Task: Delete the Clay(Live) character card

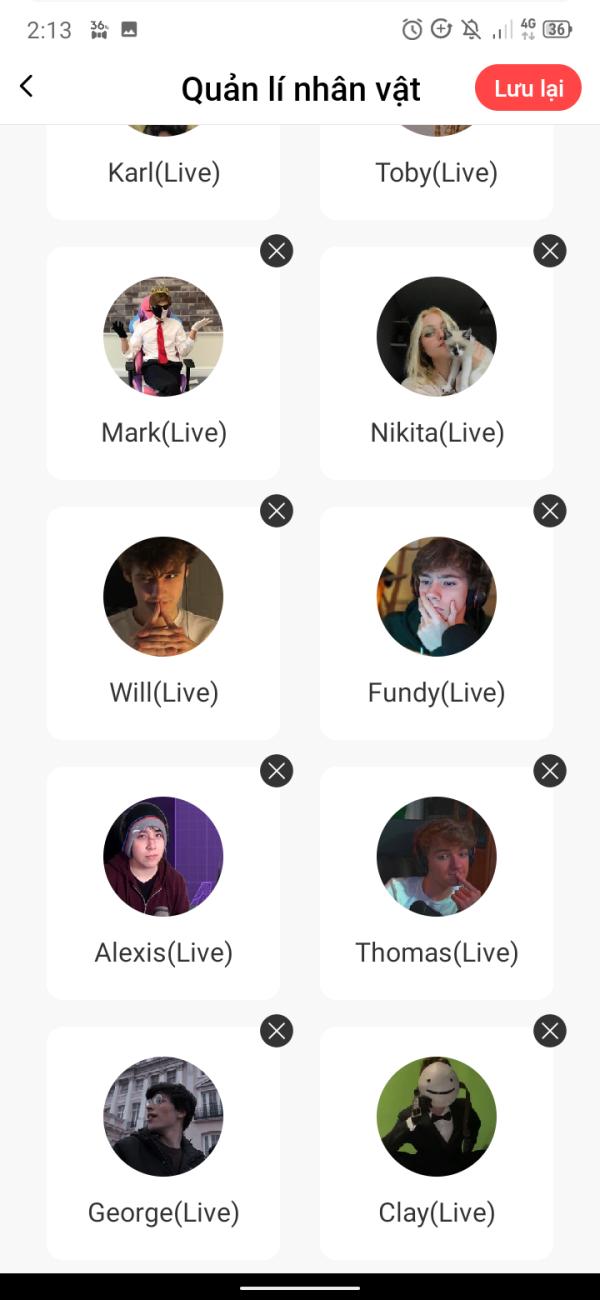Action: [x=550, y=1031]
